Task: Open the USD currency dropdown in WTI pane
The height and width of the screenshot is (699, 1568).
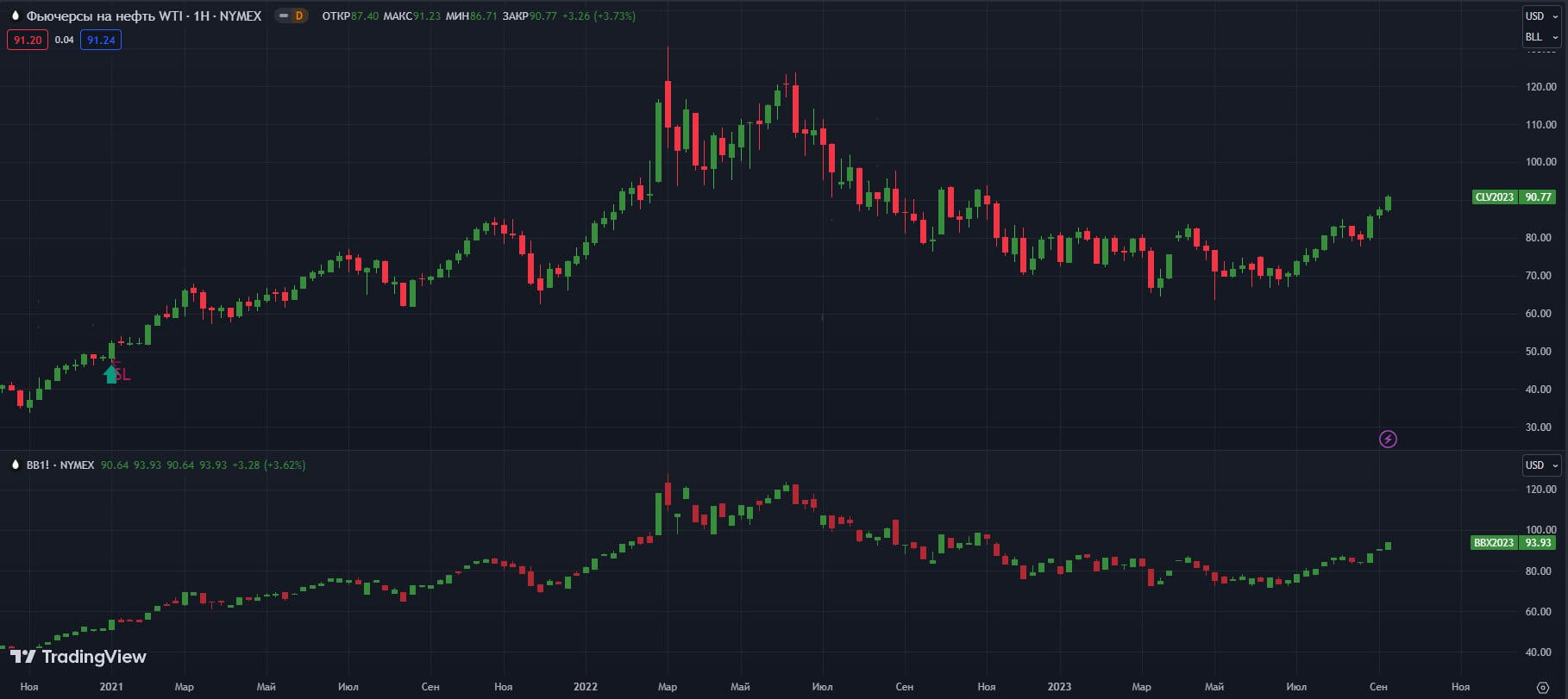Action: click(x=1541, y=16)
